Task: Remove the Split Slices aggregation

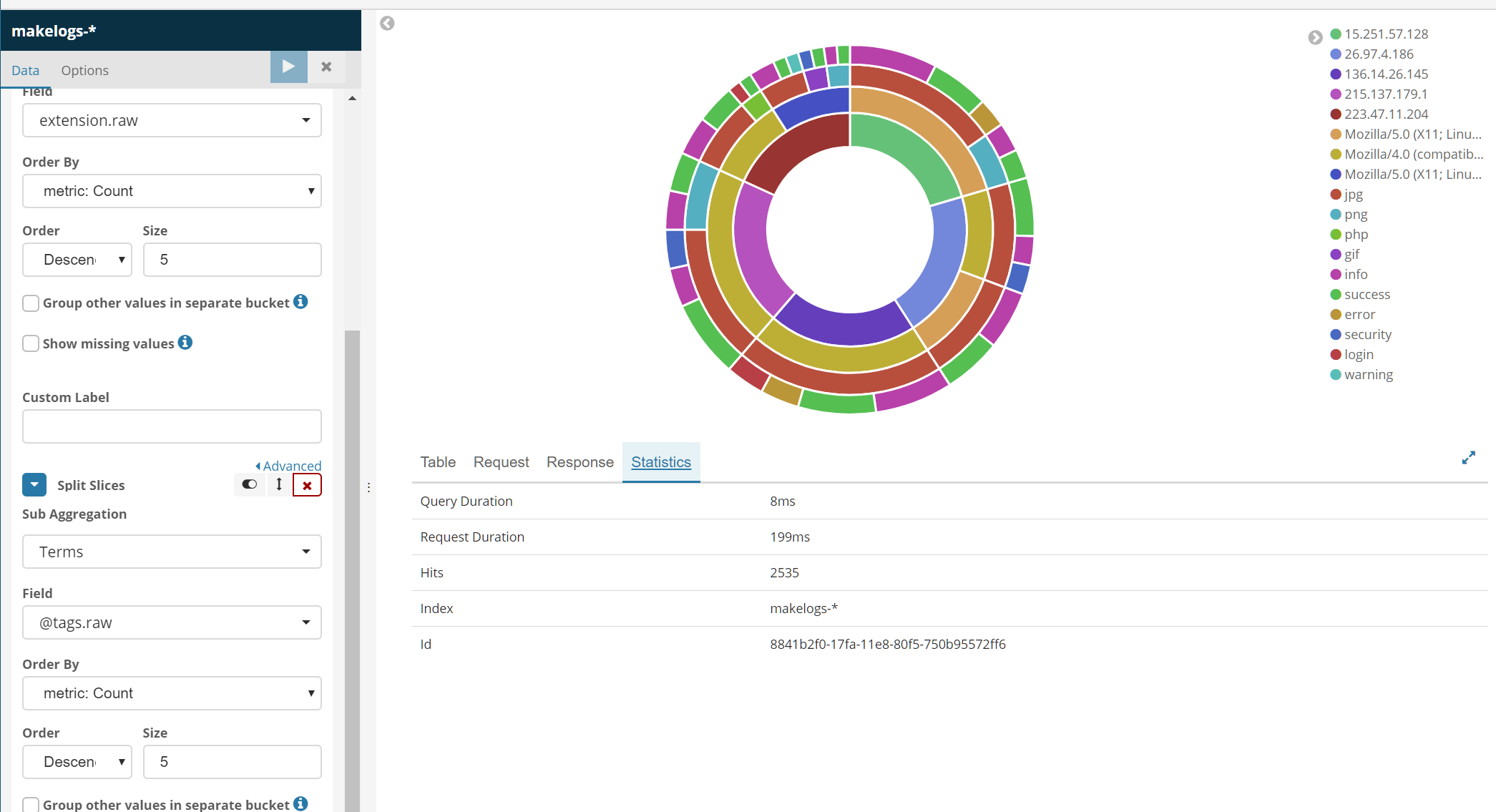Action: pyautogui.click(x=307, y=485)
